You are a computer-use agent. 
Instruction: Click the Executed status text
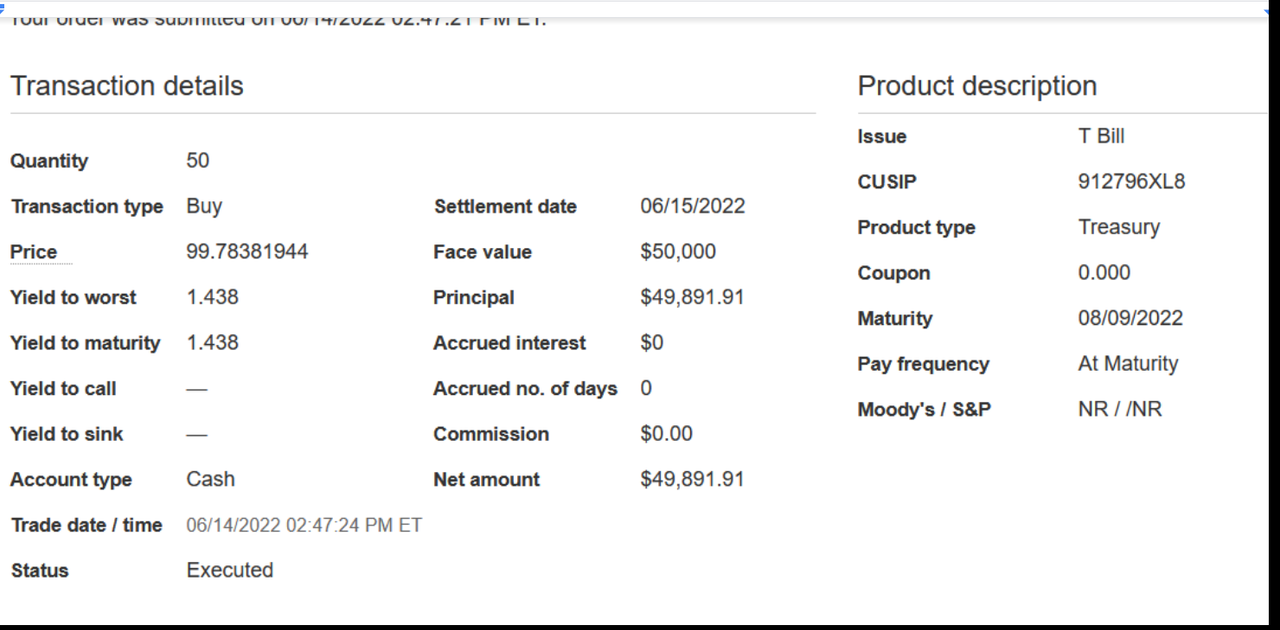click(230, 570)
